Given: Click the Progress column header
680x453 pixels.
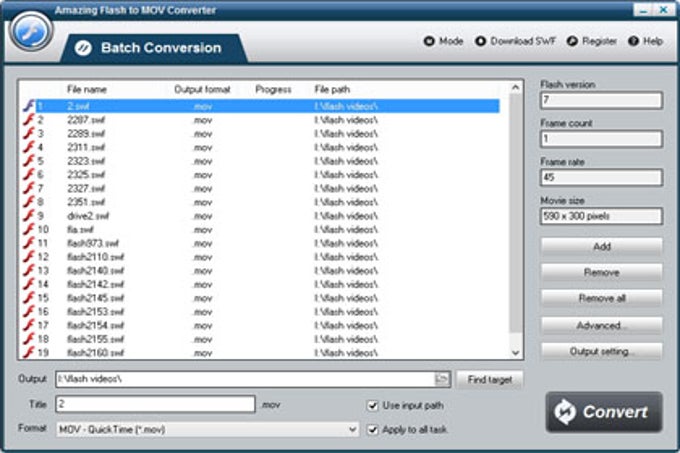Looking at the screenshot, I should (x=273, y=90).
